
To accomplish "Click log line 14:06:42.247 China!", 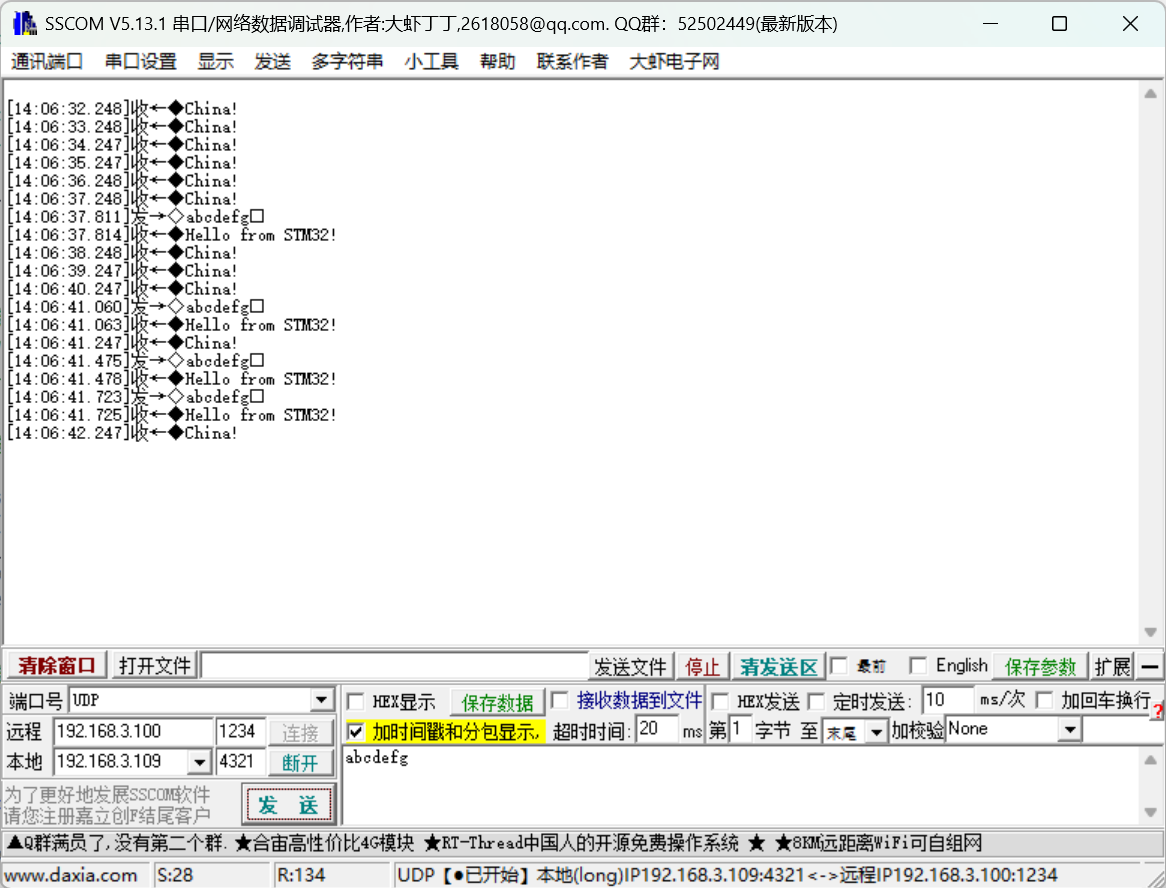I will (122, 433).
